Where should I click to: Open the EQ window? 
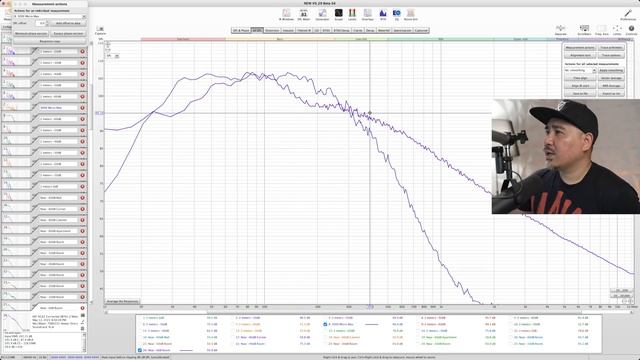[x=397, y=15]
